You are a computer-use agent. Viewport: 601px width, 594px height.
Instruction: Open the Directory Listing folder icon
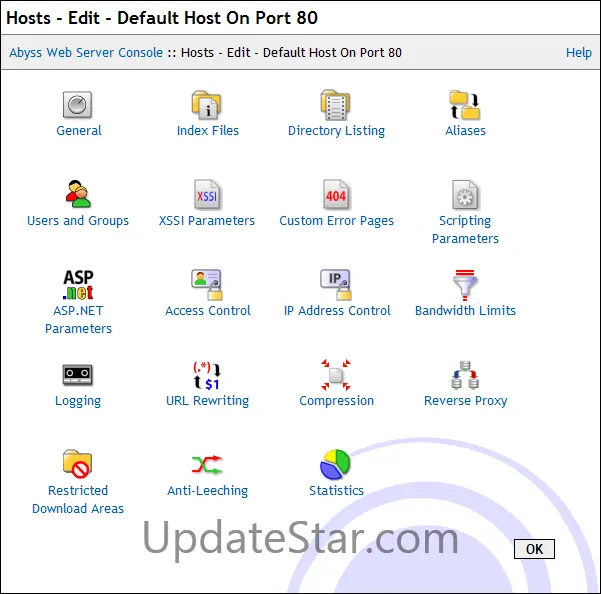[336, 105]
